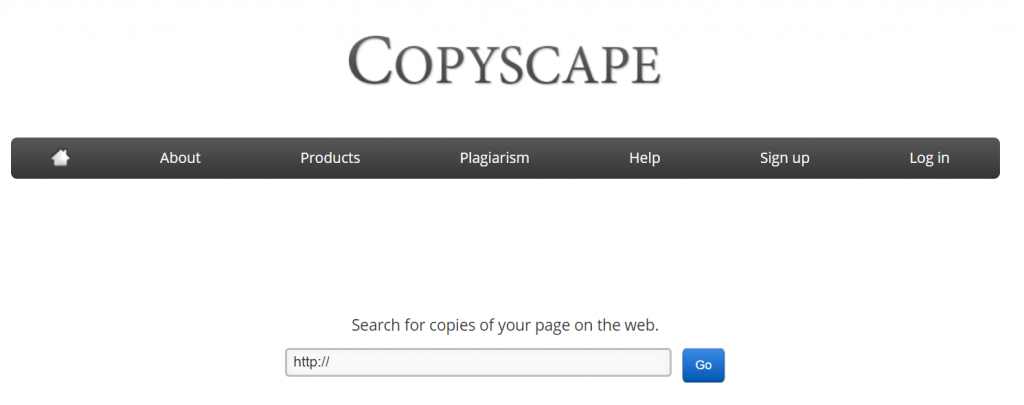Click the blue Go button
The width and height of the screenshot is (1024, 405).
click(x=703, y=365)
